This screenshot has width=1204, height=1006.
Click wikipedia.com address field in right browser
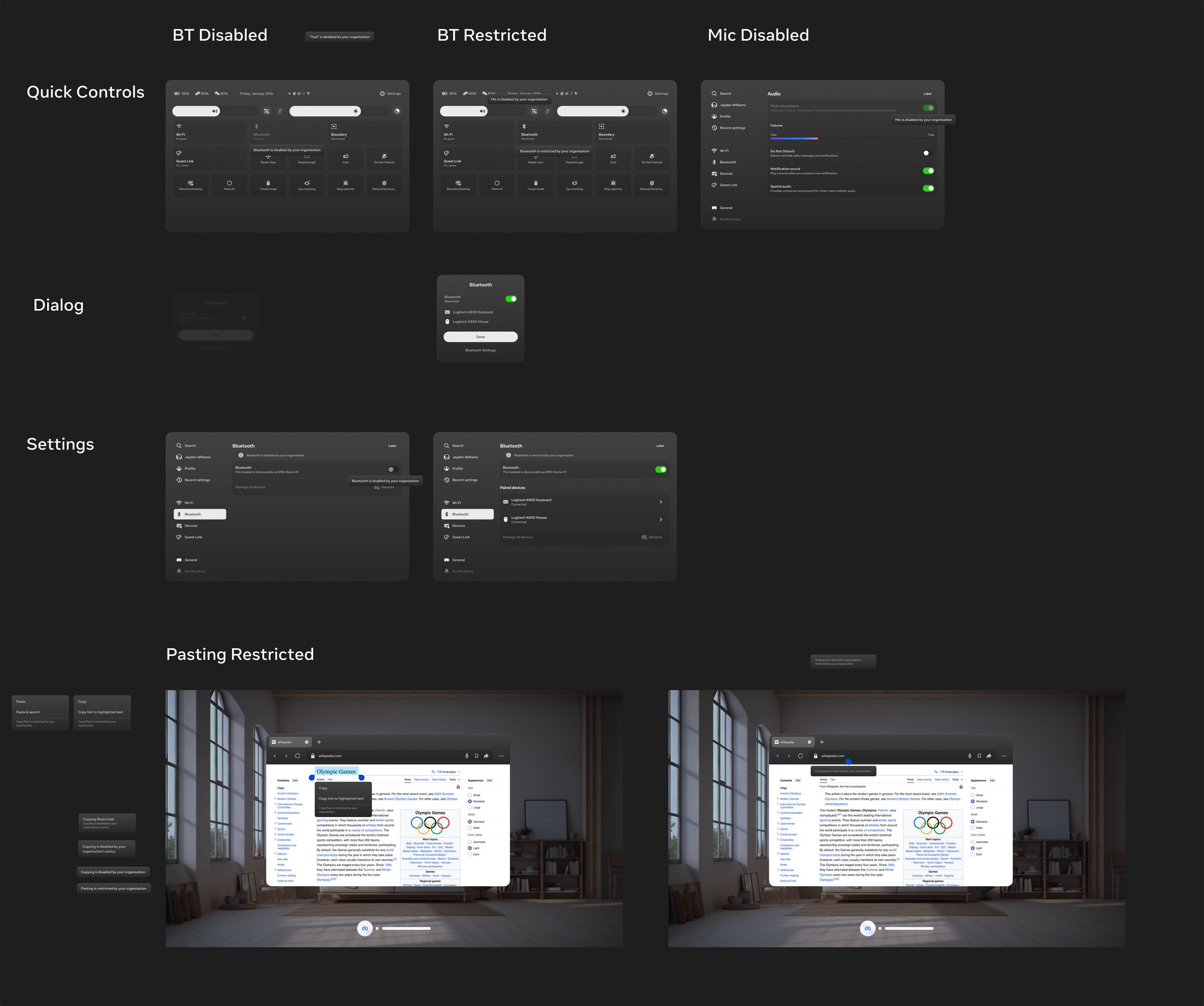[x=833, y=756]
